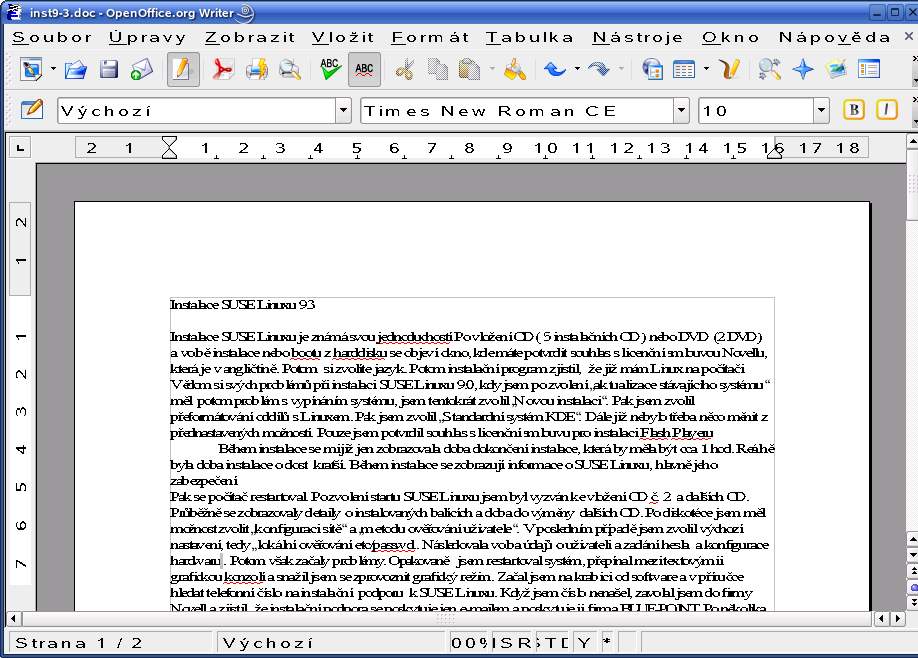Toggle Edit File mode button

click(183, 69)
